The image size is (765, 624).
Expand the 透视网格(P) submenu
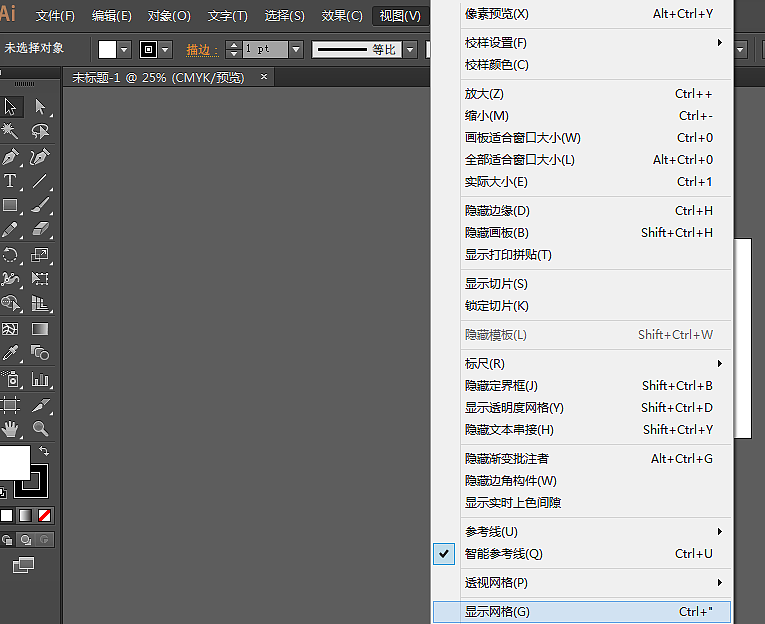point(582,583)
